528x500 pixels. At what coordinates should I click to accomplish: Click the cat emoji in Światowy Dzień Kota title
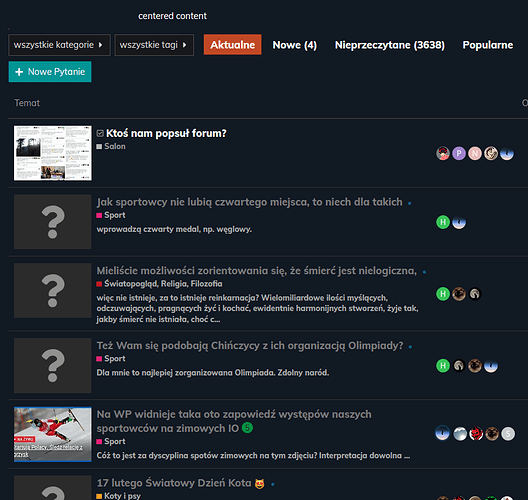coord(260,484)
